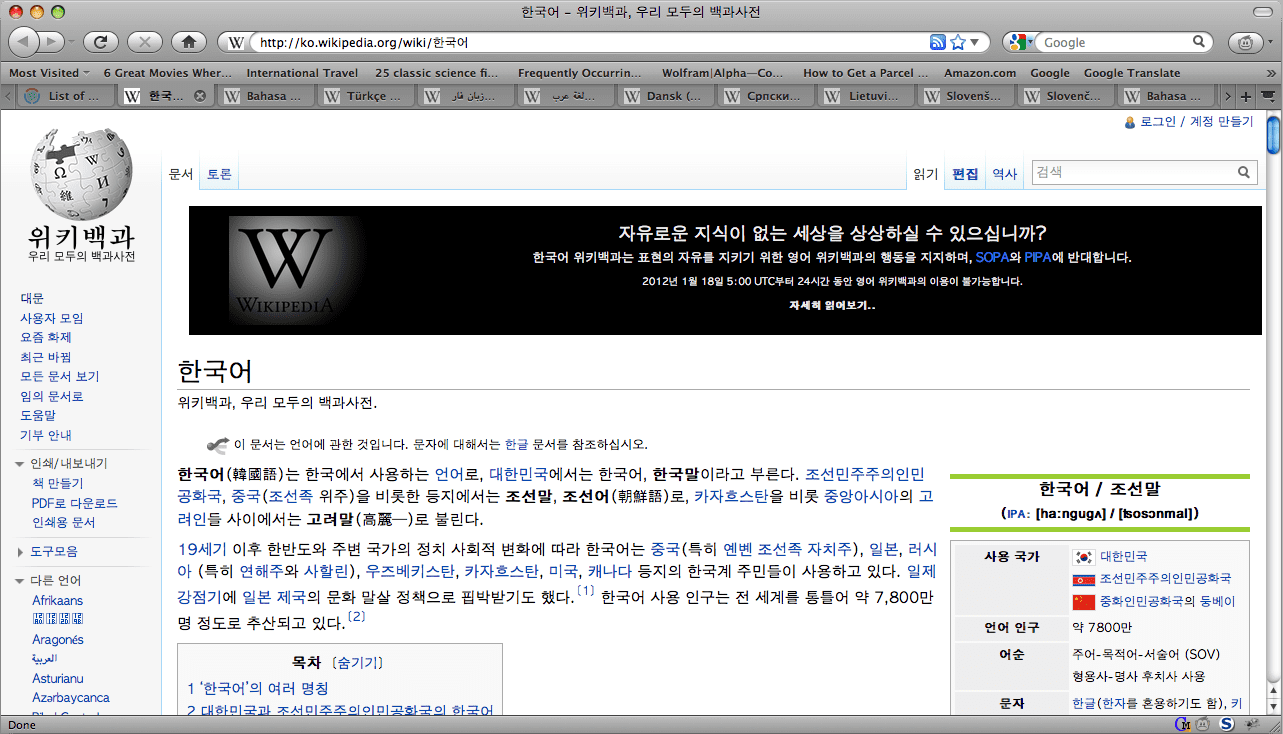Open the Google Translate bookmark
The width and height of the screenshot is (1283, 734).
[1131, 73]
